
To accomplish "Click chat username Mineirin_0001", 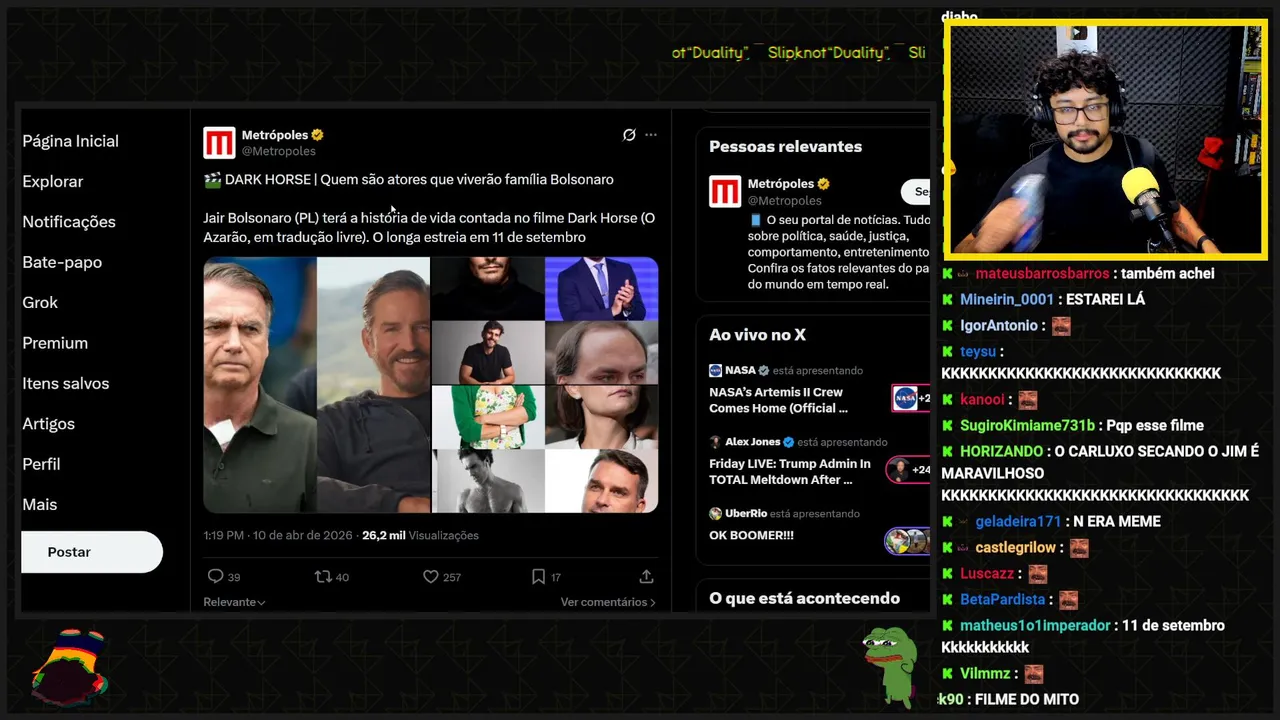I will (x=1007, y=299).
